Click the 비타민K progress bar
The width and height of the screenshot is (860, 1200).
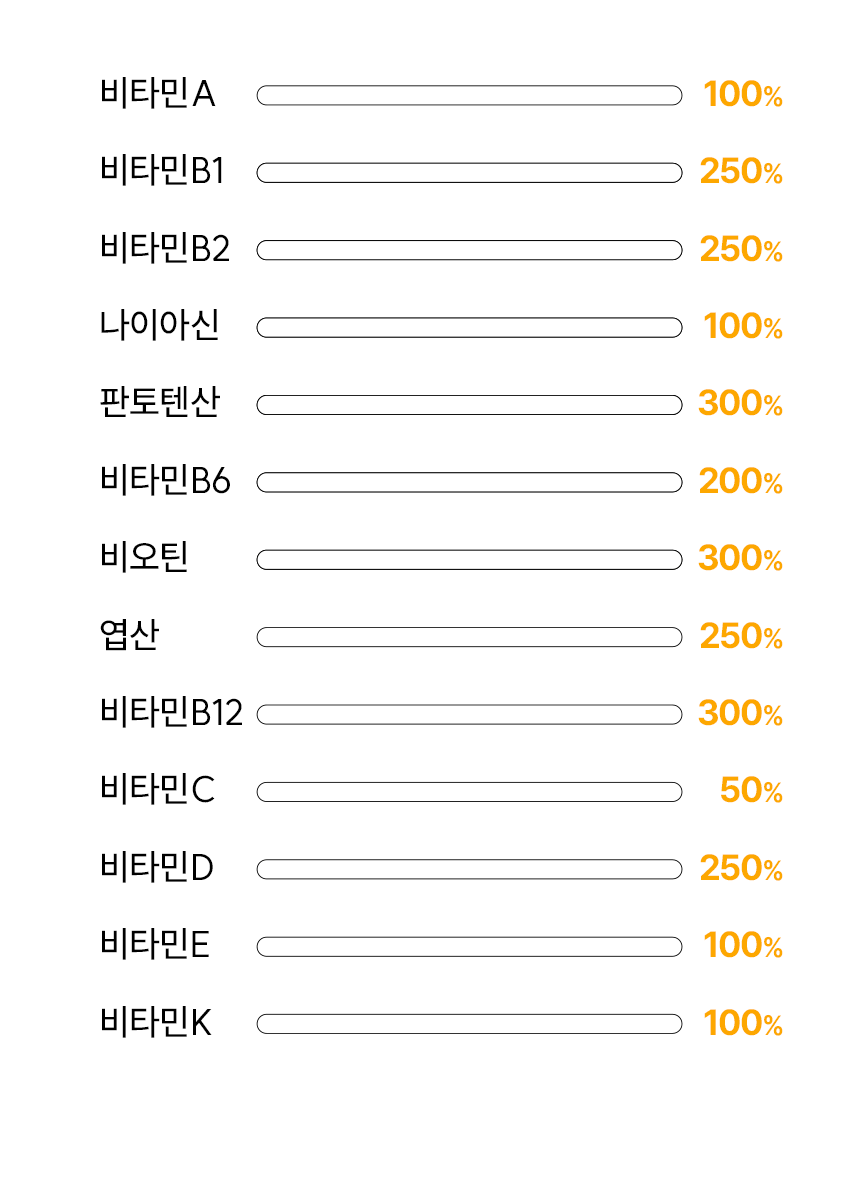pyautogui.click(x=470, y=1024)
